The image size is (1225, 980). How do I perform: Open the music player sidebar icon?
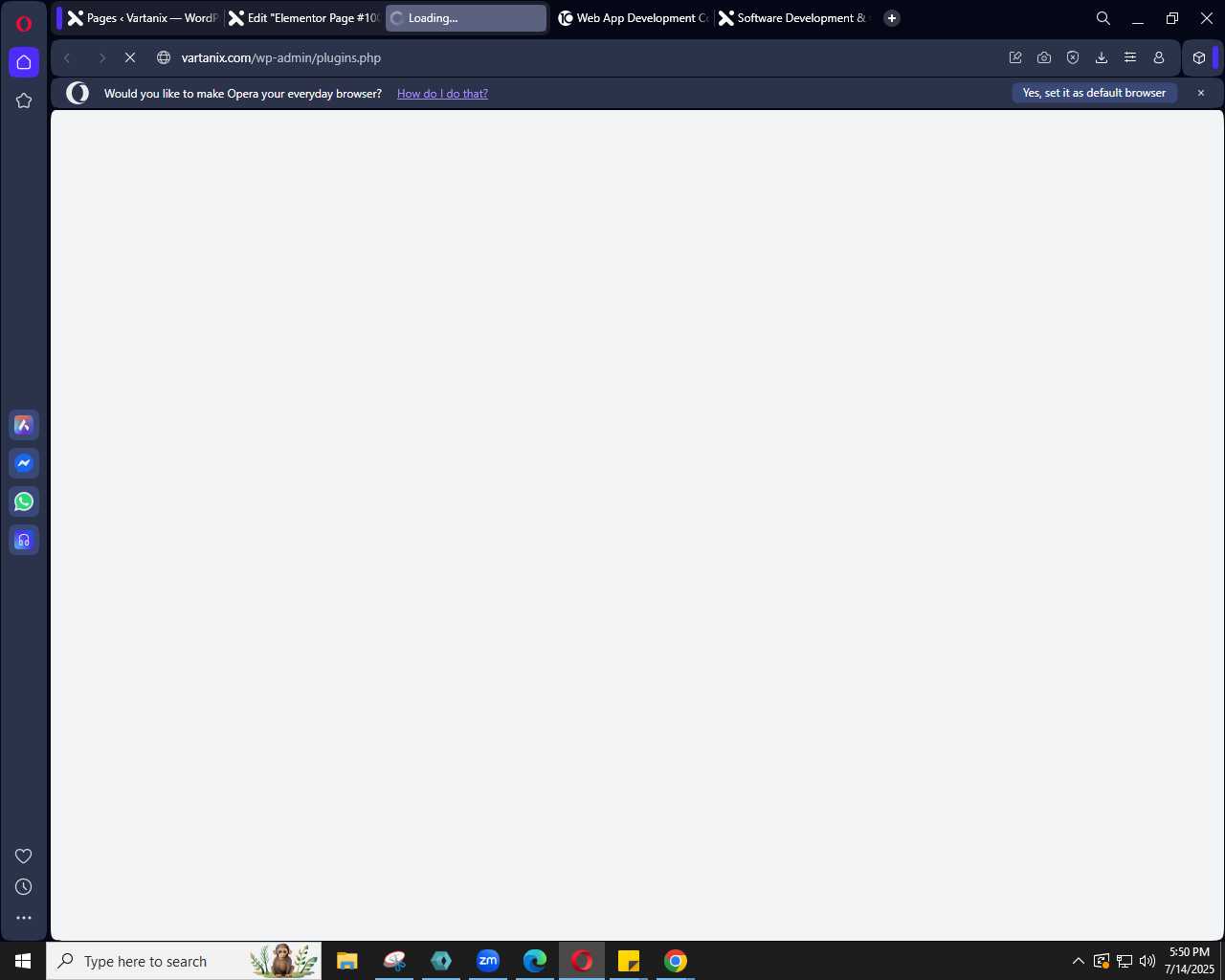tap(24, 540)
